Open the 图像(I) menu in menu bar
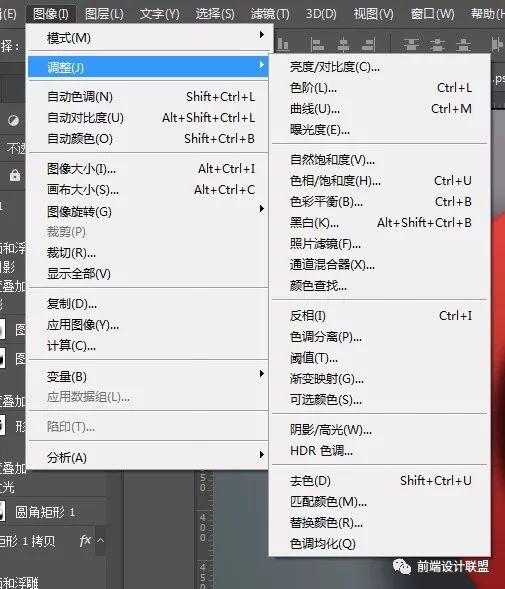505x589 pixels. coord(51,14)
